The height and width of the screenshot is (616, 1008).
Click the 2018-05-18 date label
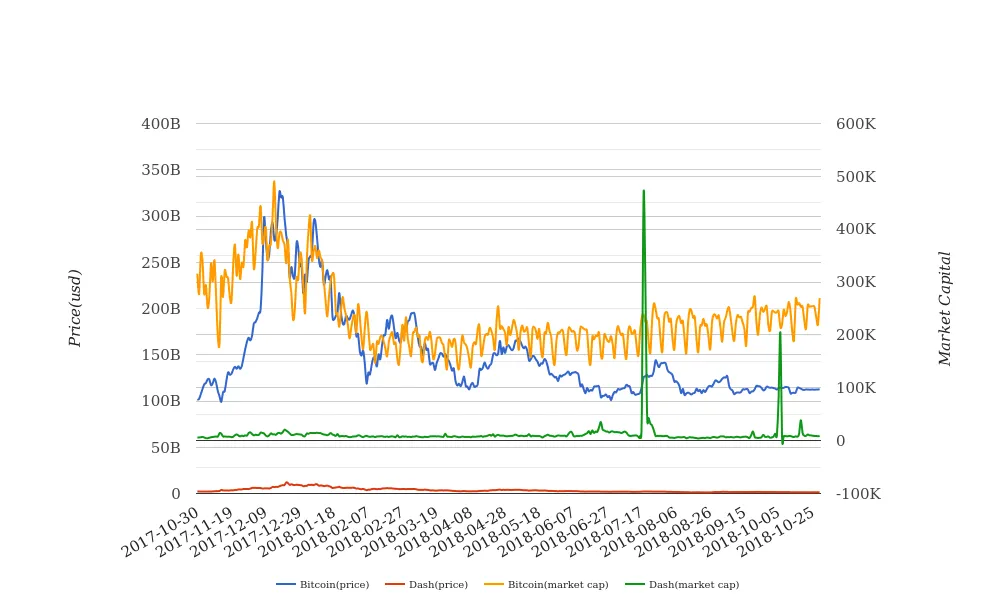[x=503, y=531]
